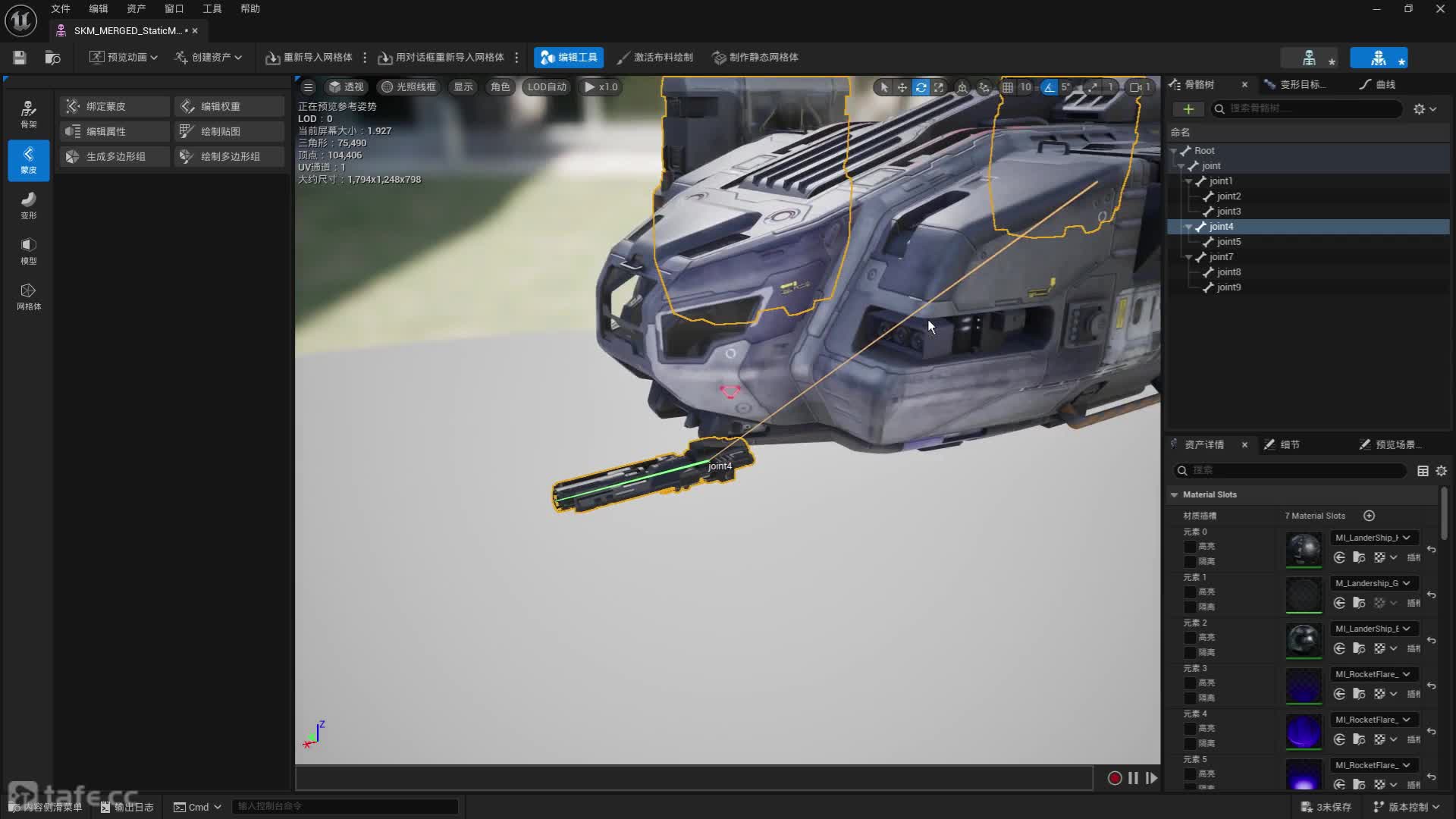Check 隔离 isolate checkbox for Element 0
The height and width of the screenshot is (819, 1456).
[1190, 562]
